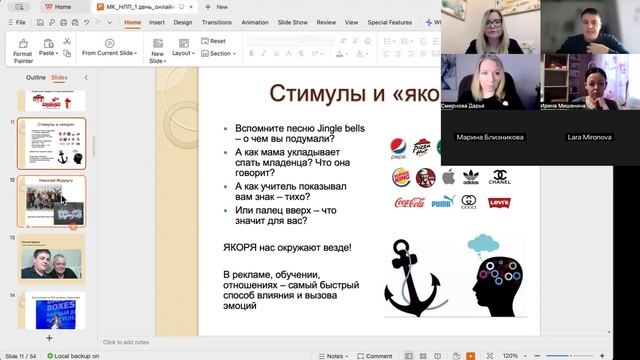Toggle bulleted list formatting
Screen dimensions: 640x360
click(x=387, y=41)
